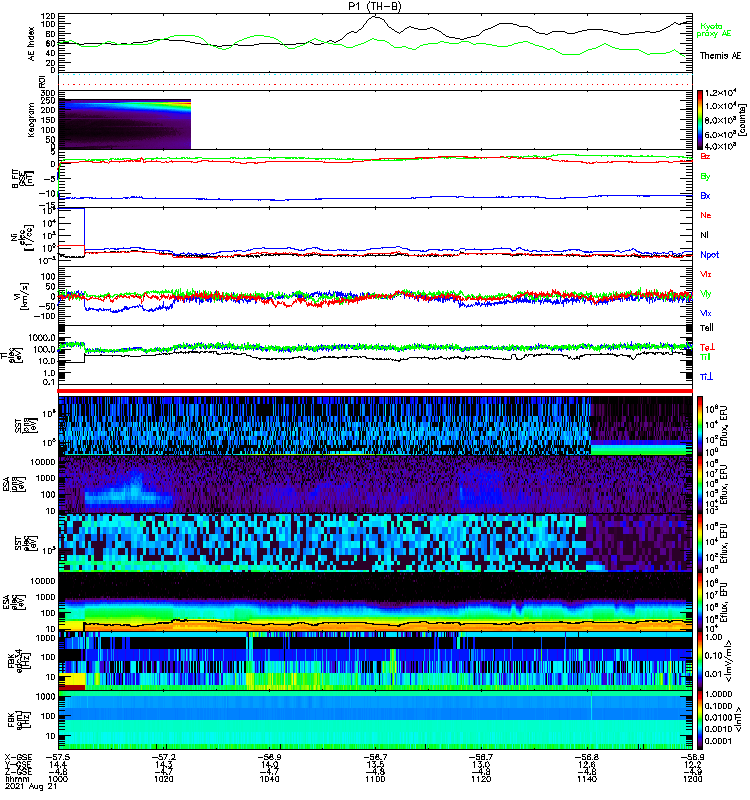
Task: Click the "B_FIT GSE [nT]" axis label
Action: click(22, 179)
